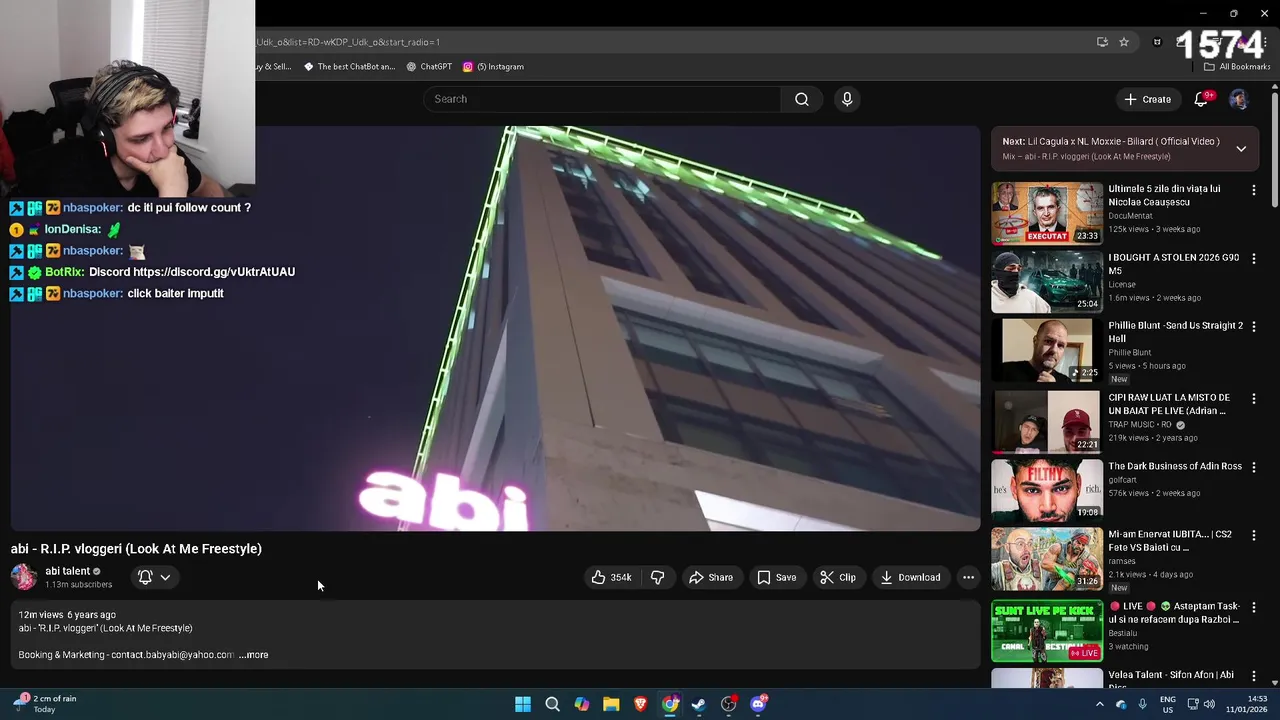Open File Explorer from taskbar
1280x720 pixels.
(611, 704)
